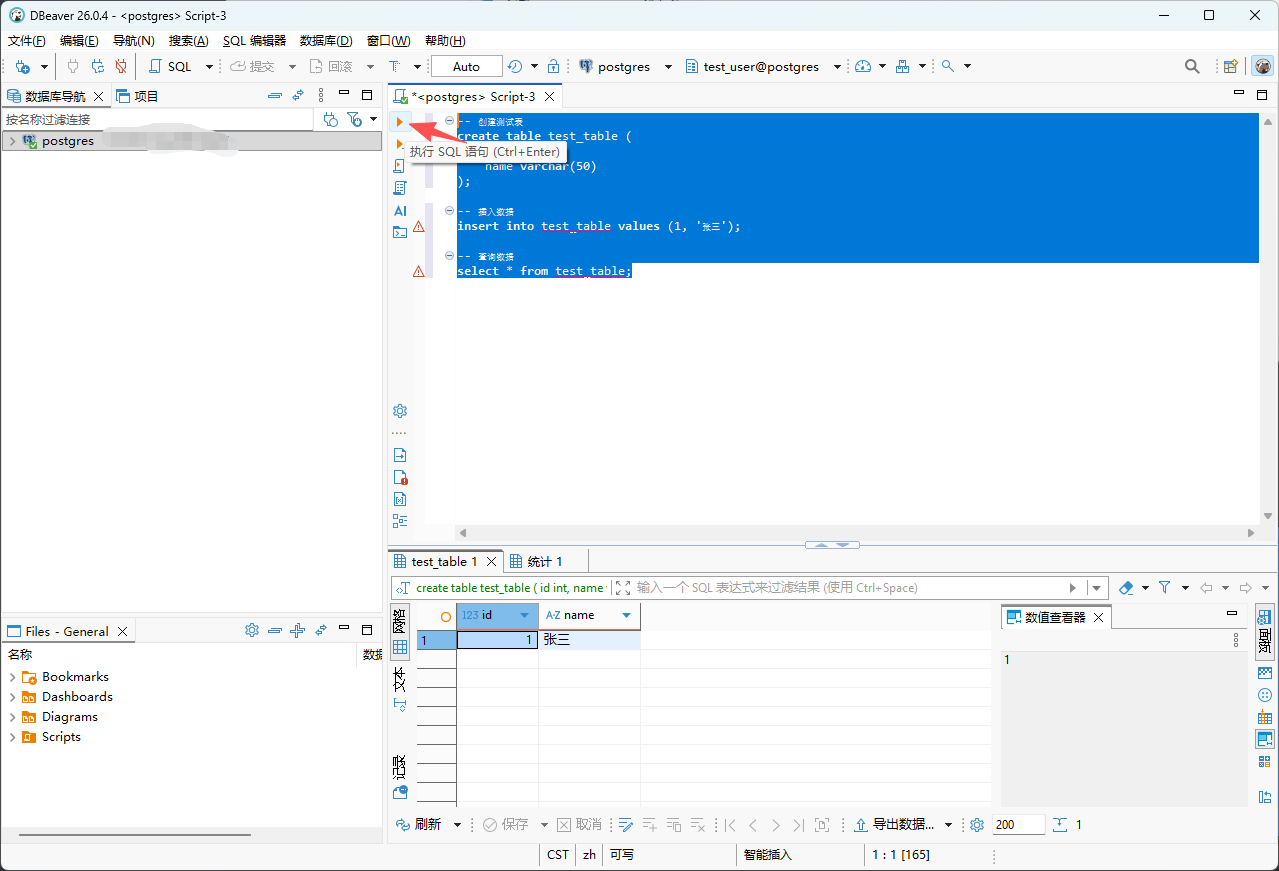Viewport: 1279px width, 871px height.
Task: Click the SQL expression result filter field
Action: coord(848,588)
